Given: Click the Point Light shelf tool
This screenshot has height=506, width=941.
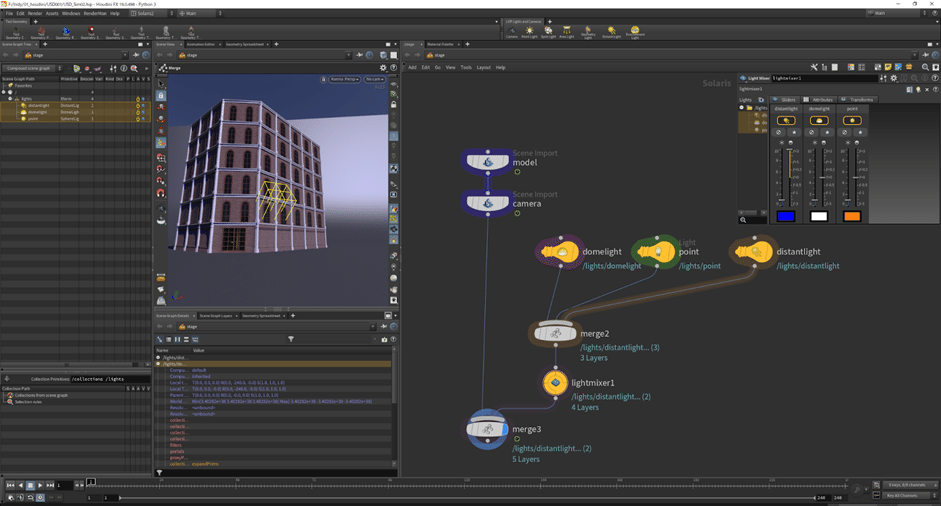Looking at the screenshot, I should (x=529, y=32).
